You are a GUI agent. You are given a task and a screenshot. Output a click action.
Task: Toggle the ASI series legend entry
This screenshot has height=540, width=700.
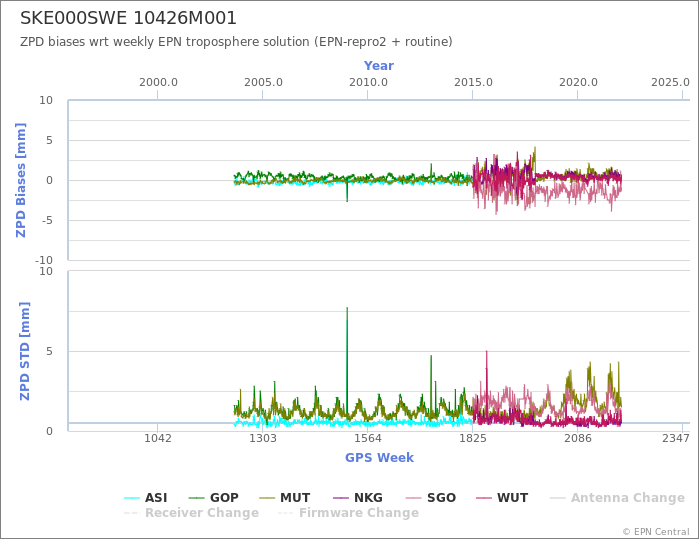[x=146, y=498]
